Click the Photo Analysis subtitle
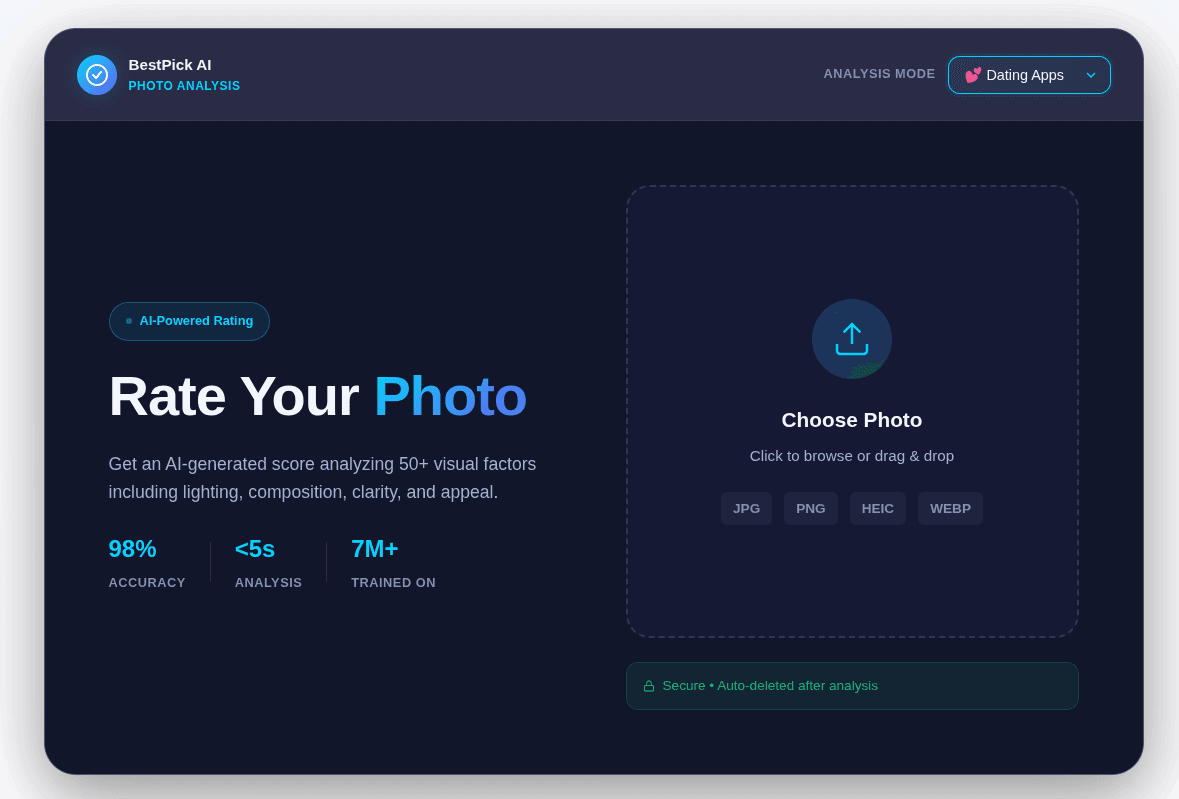The width and height of the screenshot is (1179, 799). tap(184, 86)
